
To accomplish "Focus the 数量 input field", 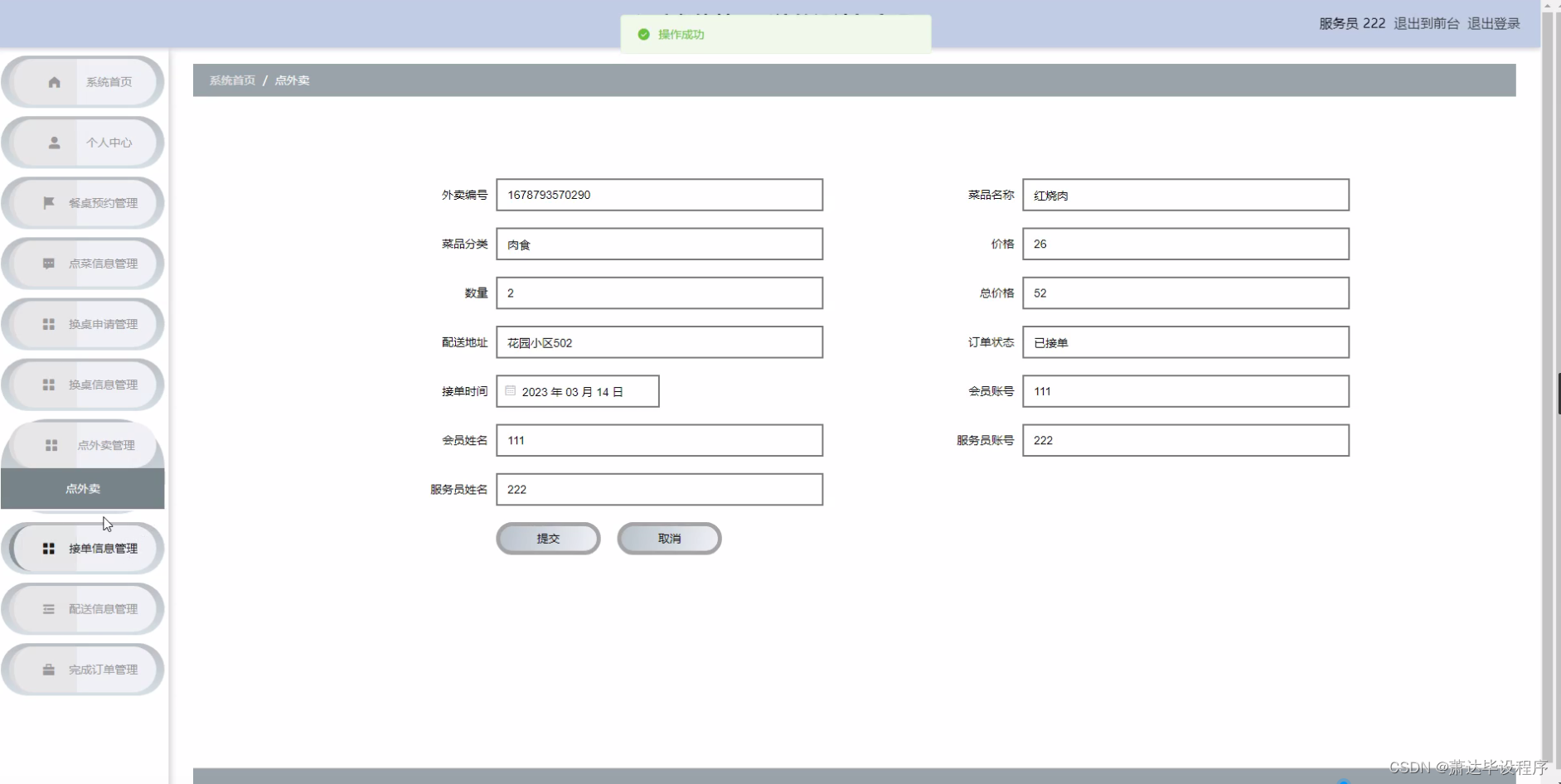I will click(660, 293).
